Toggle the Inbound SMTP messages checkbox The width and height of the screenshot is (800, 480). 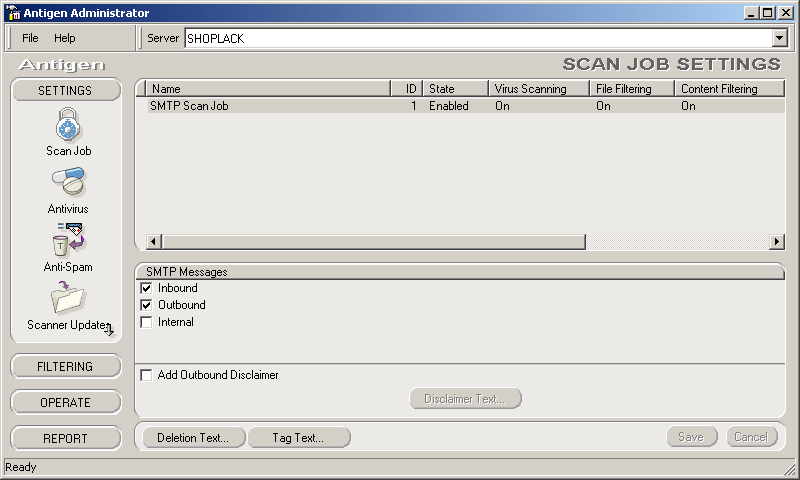[146, 288]
